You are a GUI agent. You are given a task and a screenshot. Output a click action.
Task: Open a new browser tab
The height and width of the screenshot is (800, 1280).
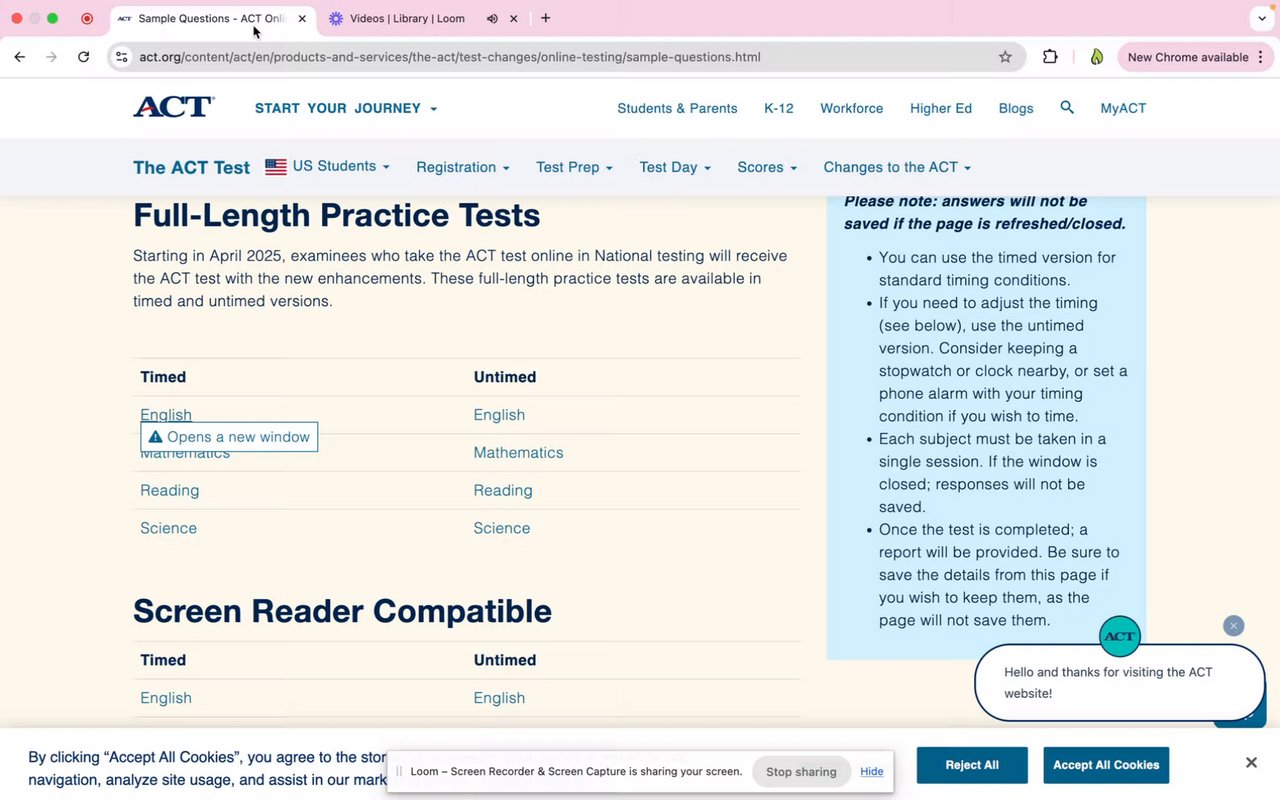[x=545, y=18]
